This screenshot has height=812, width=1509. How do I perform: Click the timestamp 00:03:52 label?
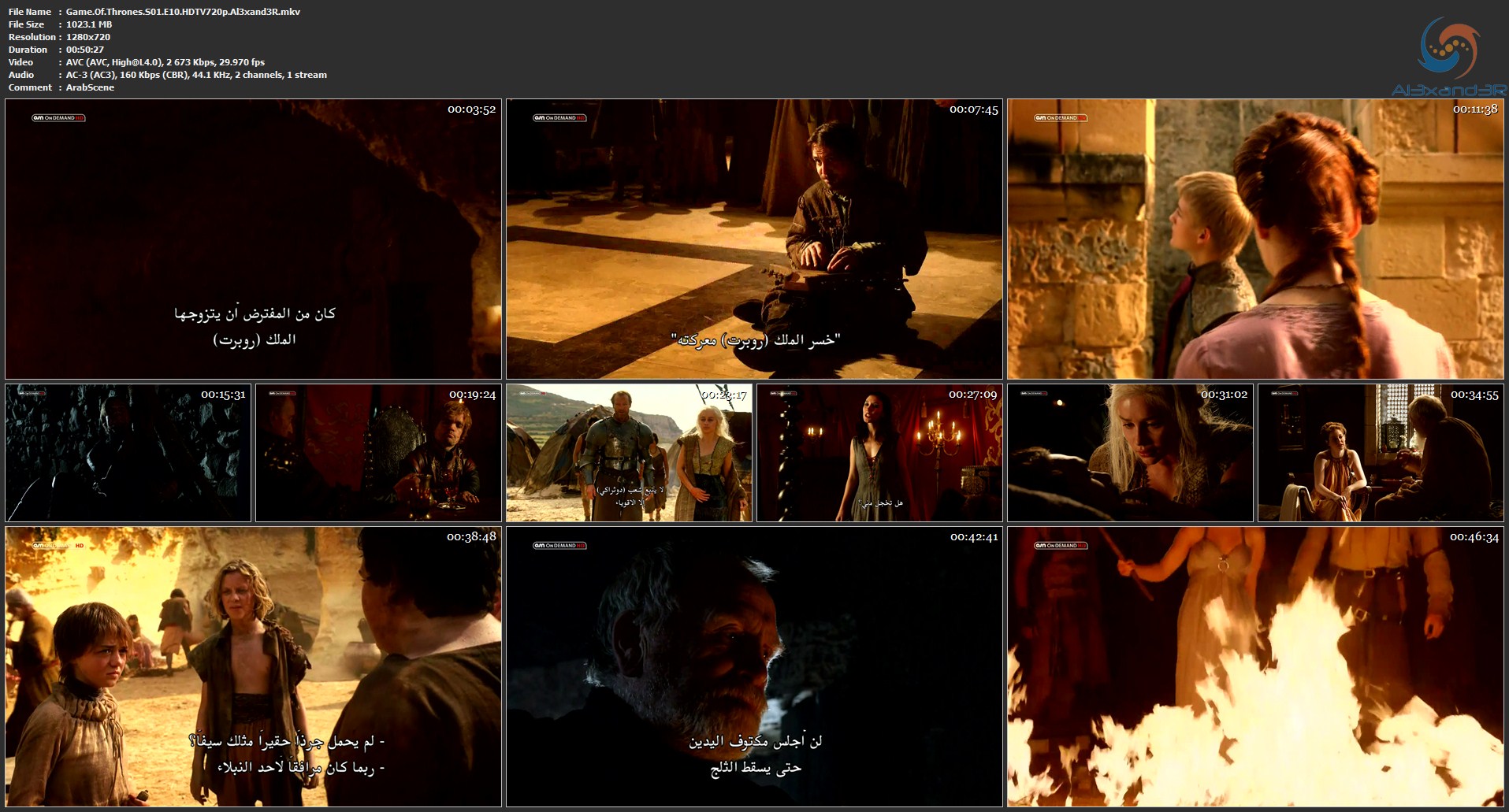pyautogui.click(x=471, y=109)
